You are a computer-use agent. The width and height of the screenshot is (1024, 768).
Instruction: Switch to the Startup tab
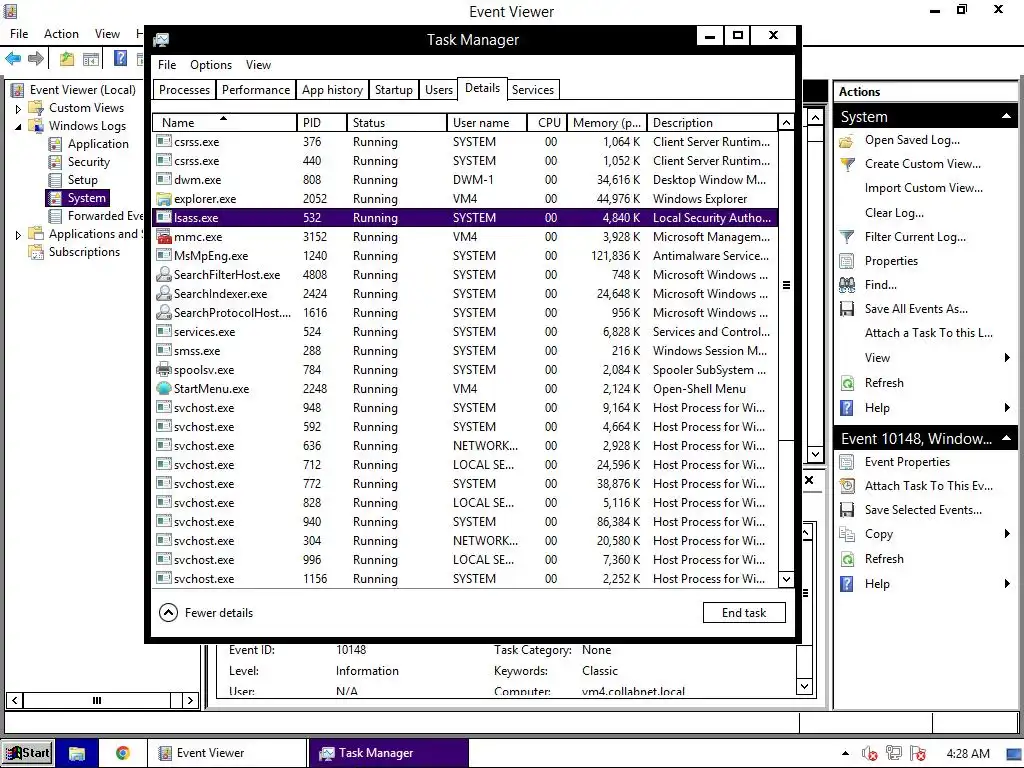pyautogui.click(x=393, y=90)
